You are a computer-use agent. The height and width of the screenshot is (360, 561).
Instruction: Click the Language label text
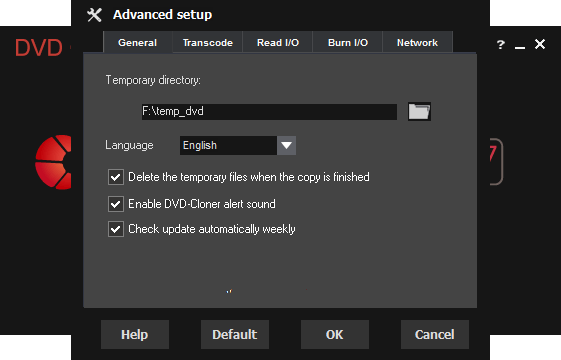pyautogui.click(x=129, y=145)
